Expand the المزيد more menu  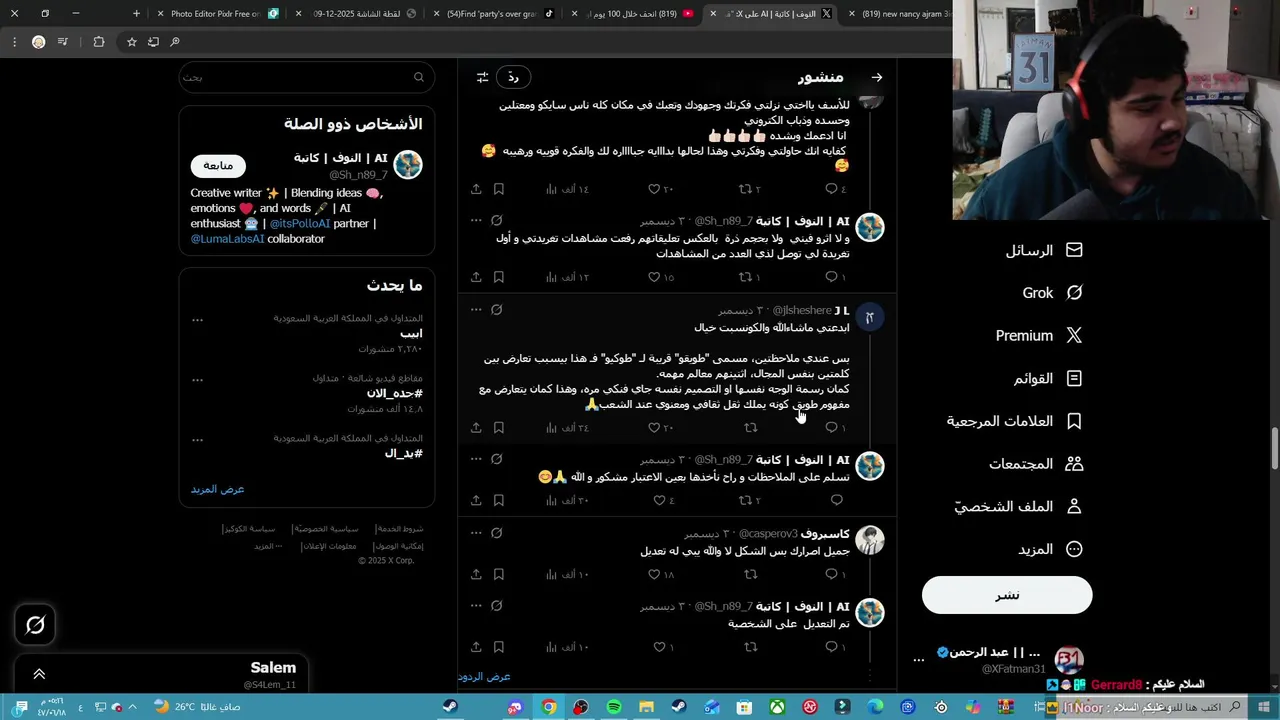coord(1050,549)
